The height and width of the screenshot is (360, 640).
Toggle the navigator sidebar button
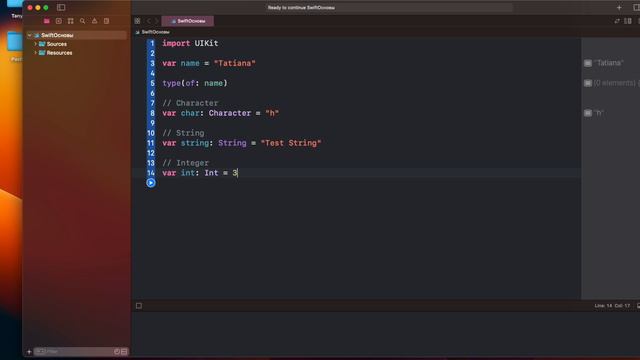click(x=61, y=7)
